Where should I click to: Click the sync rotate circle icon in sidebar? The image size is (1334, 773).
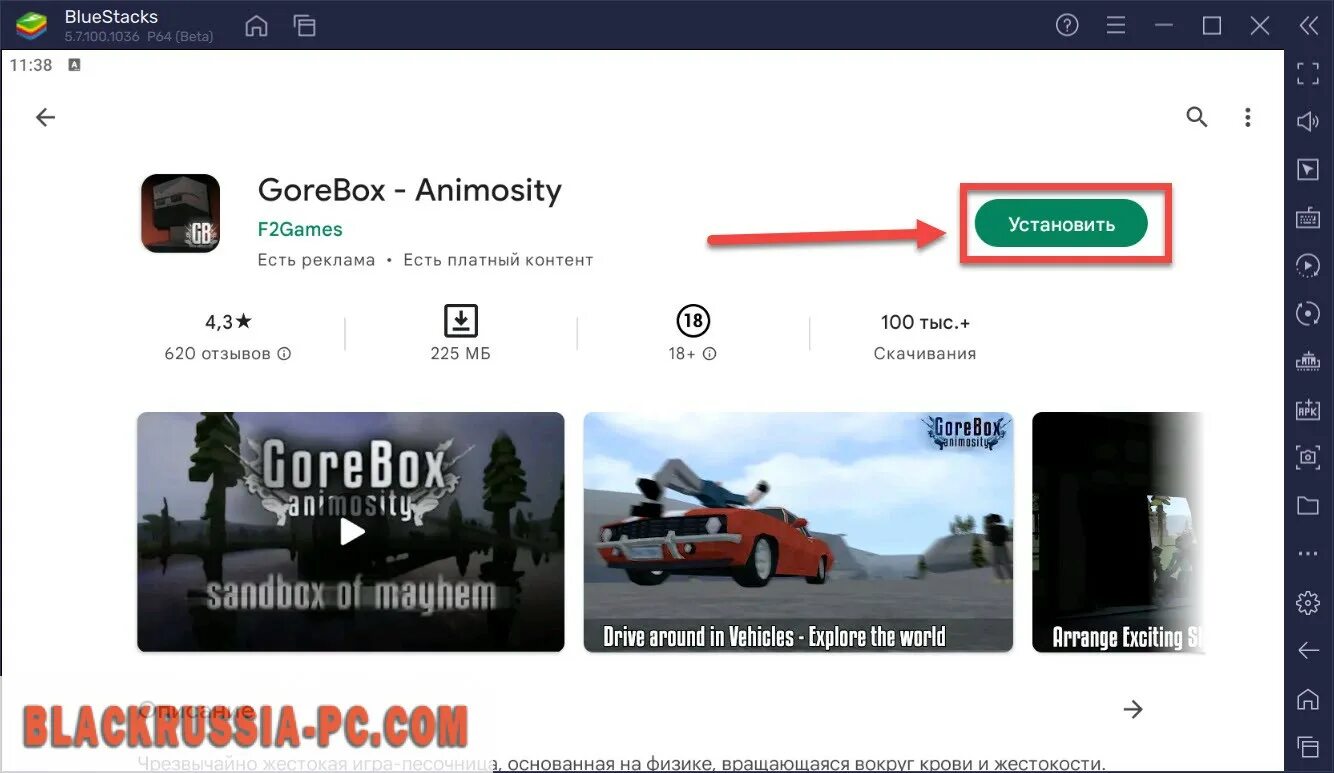point(1308,313)
